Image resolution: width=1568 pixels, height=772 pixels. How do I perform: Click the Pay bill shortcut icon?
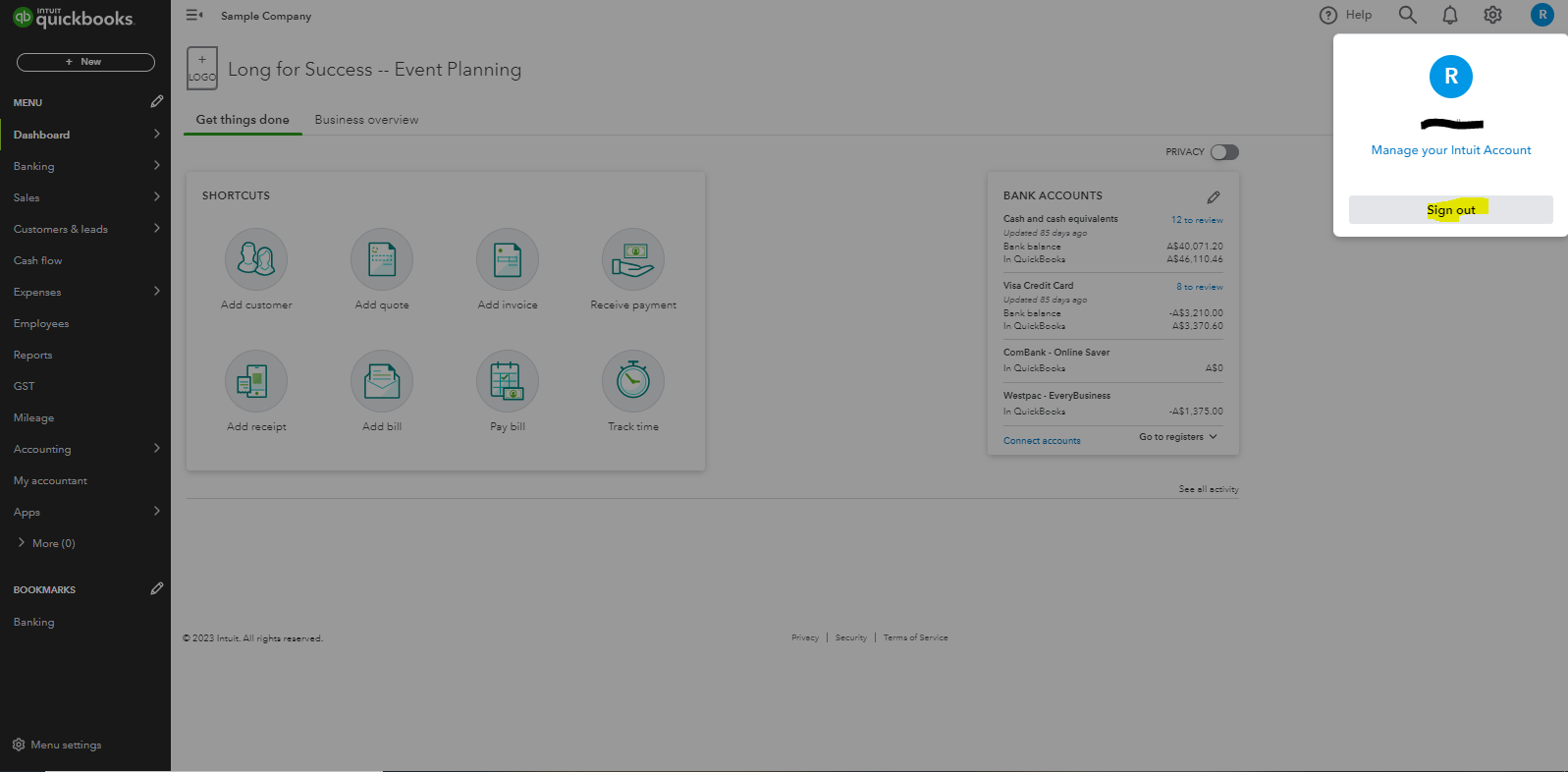tap(508, 381)
